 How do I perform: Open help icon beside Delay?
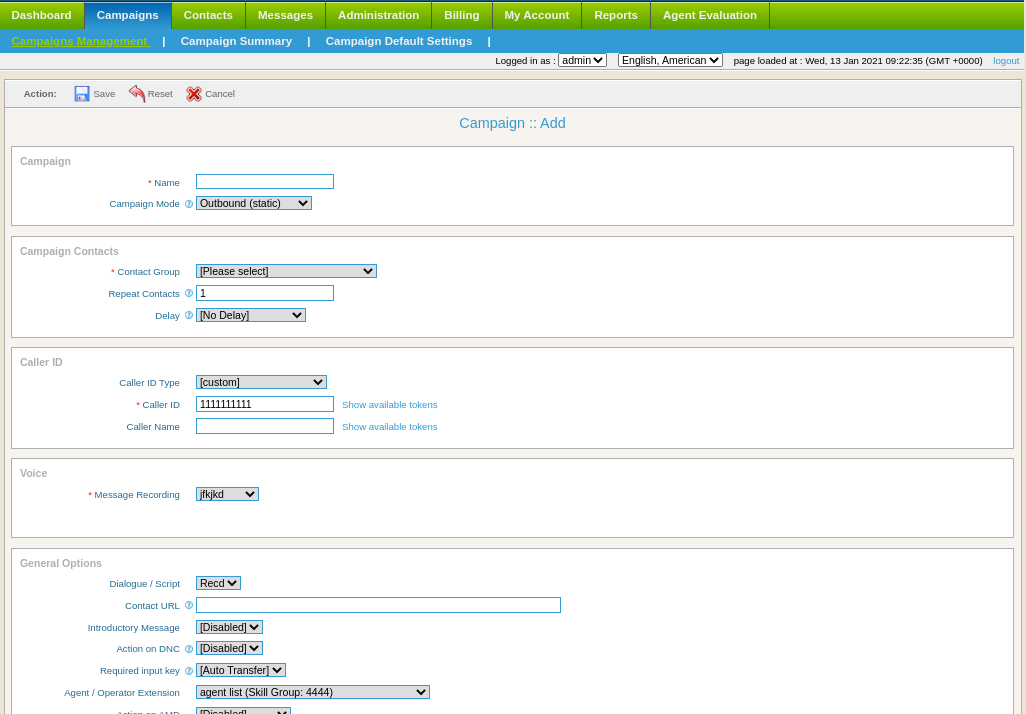click(189, 315)
